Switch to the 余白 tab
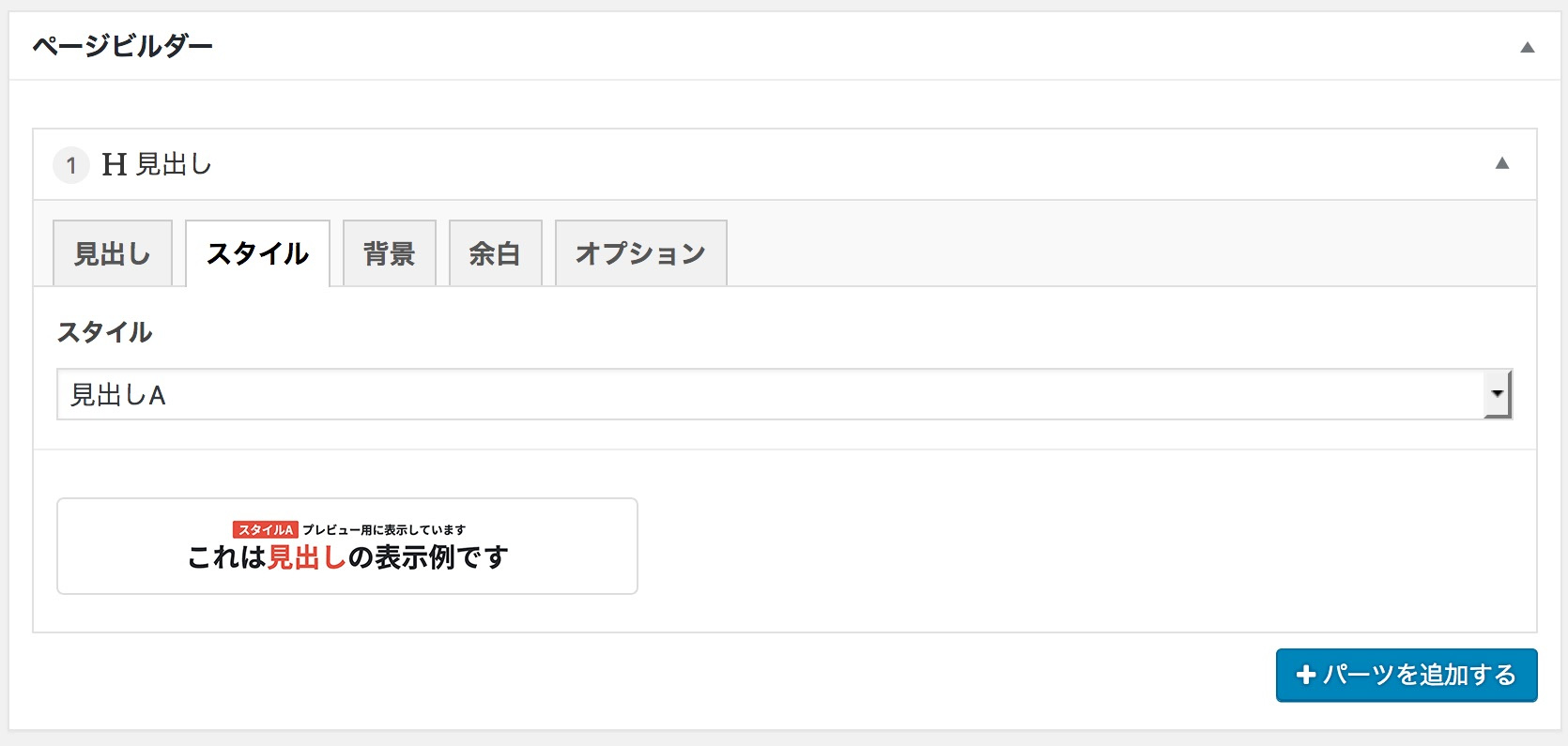Screen dimensions: 1568x746 click(496, 253)
